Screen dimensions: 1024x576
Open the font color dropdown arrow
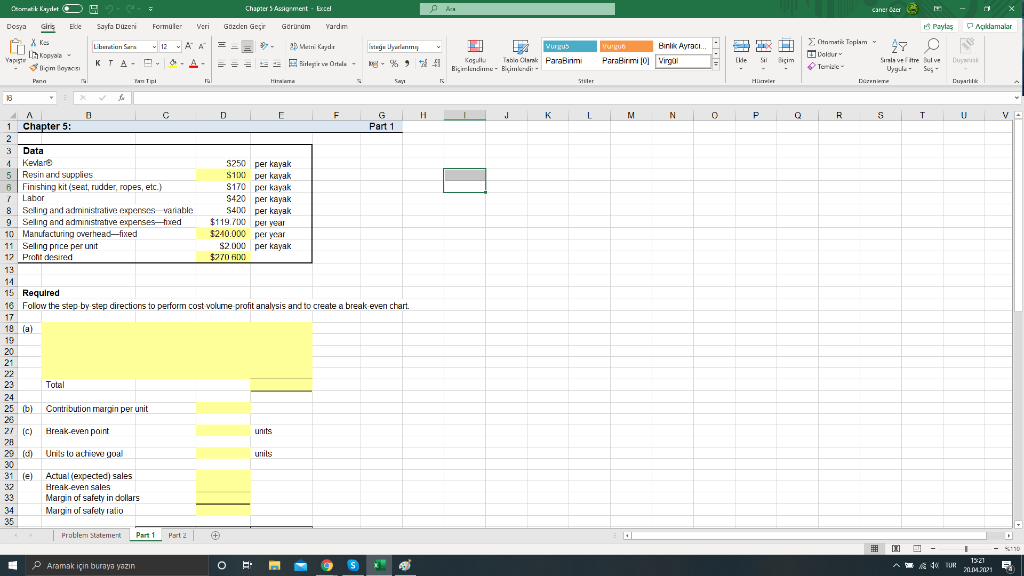coord(203,64)
